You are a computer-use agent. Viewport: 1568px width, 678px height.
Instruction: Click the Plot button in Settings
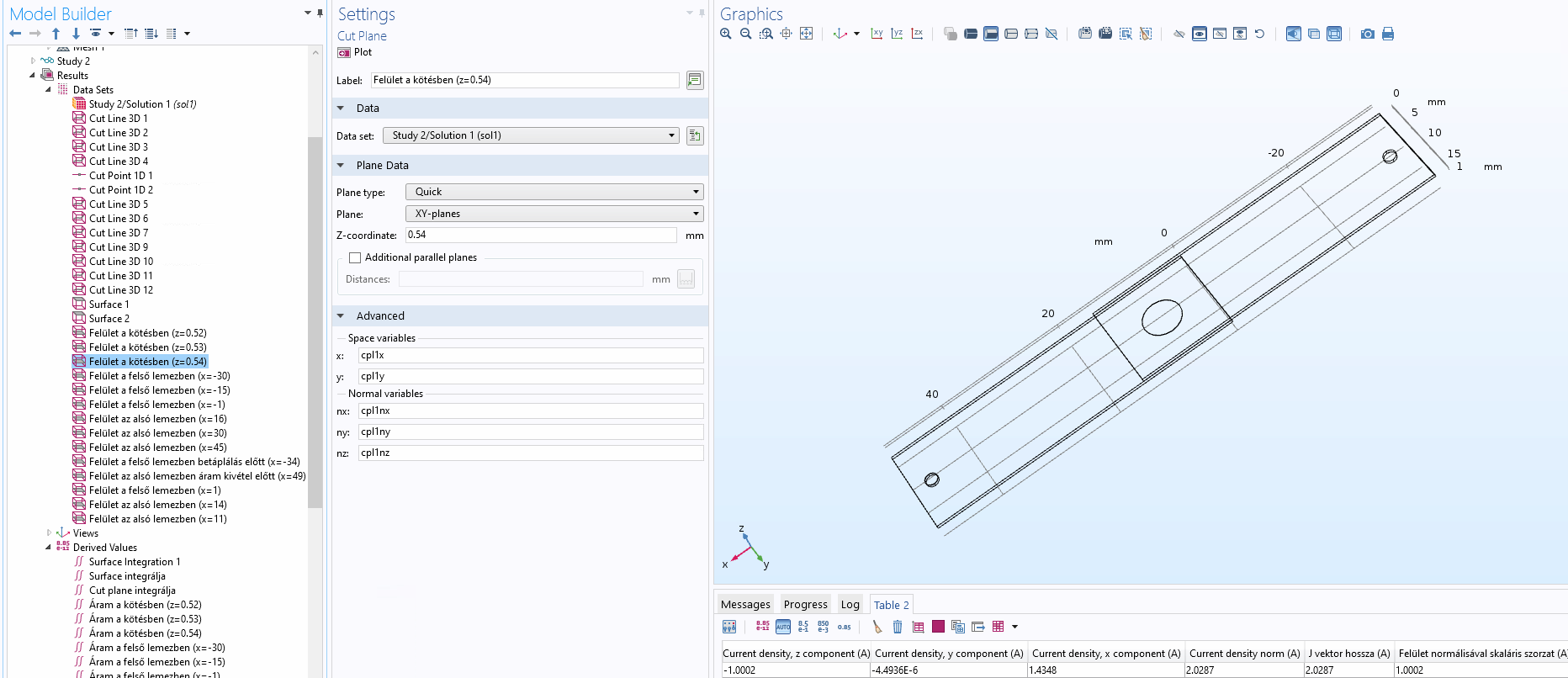click(x=355, y=52)
